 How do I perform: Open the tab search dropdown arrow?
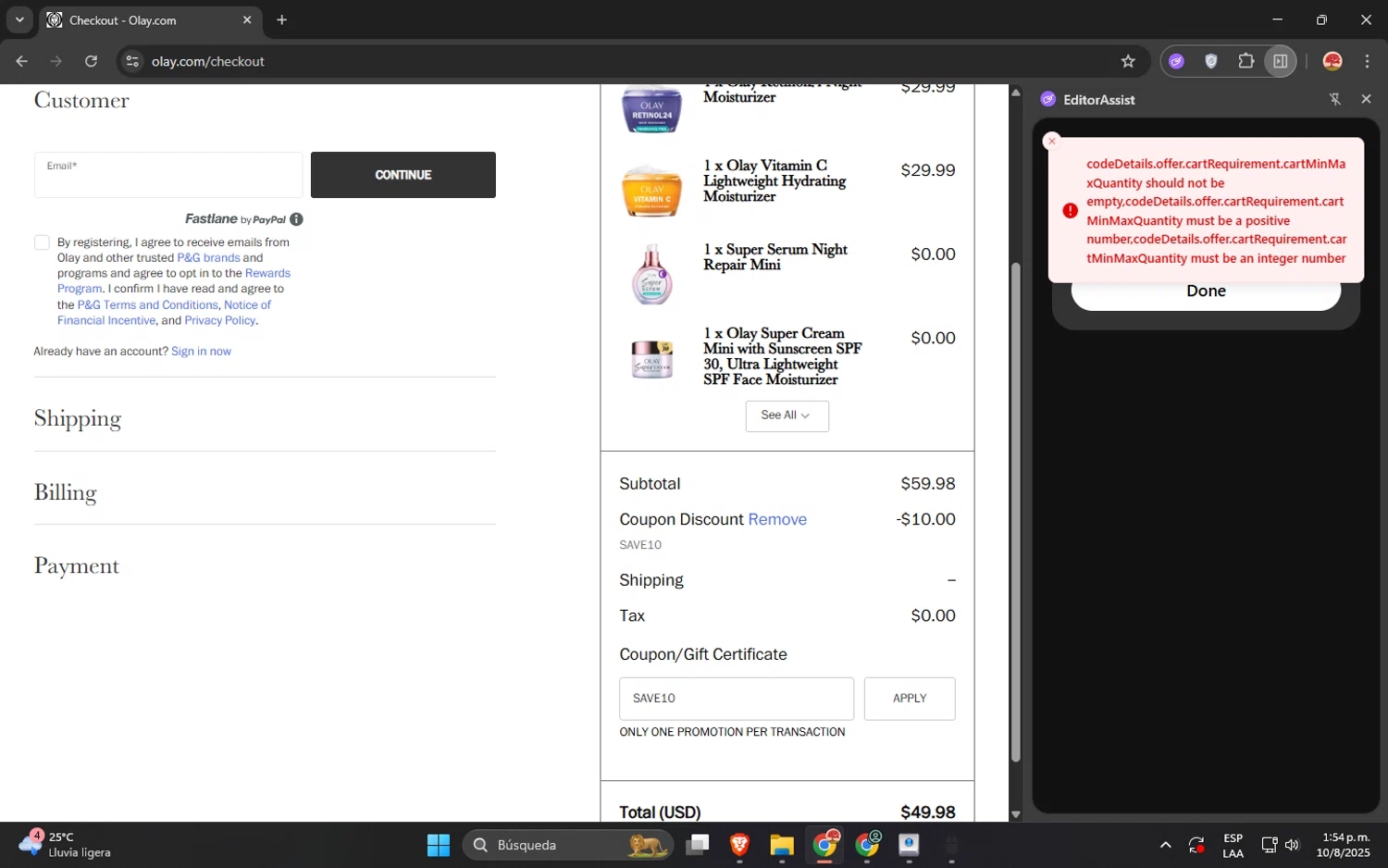tap(19, 19)
